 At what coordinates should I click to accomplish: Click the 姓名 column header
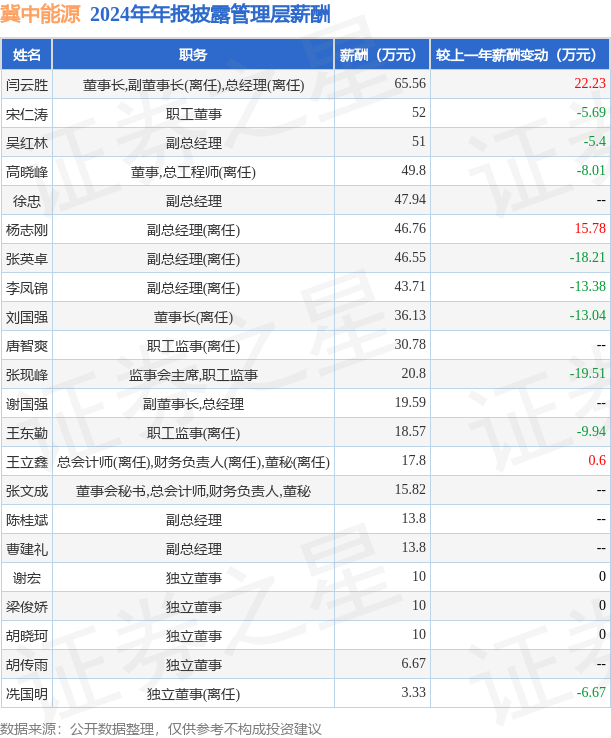27,55
